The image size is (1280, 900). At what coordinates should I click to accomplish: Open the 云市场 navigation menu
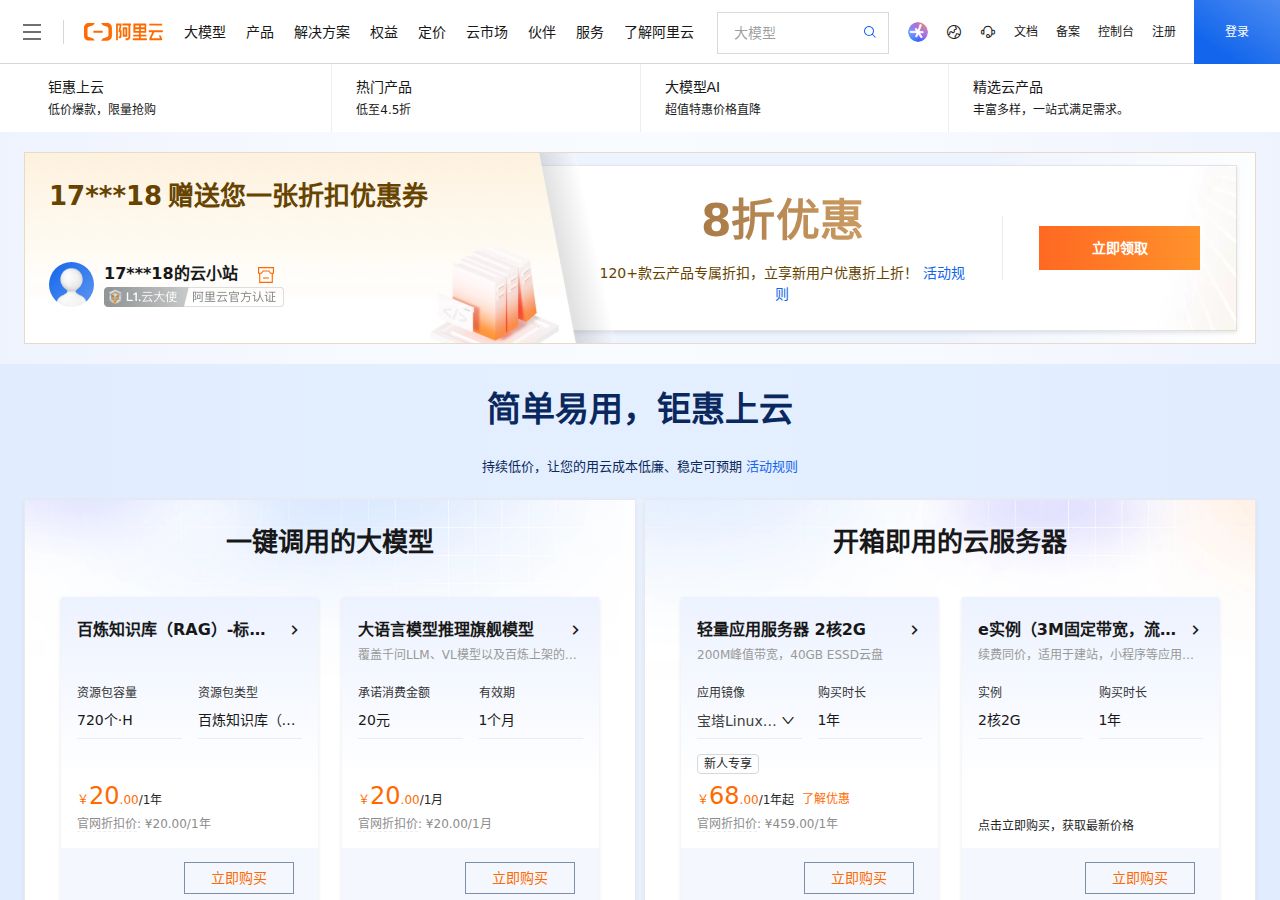click(487, 32)
